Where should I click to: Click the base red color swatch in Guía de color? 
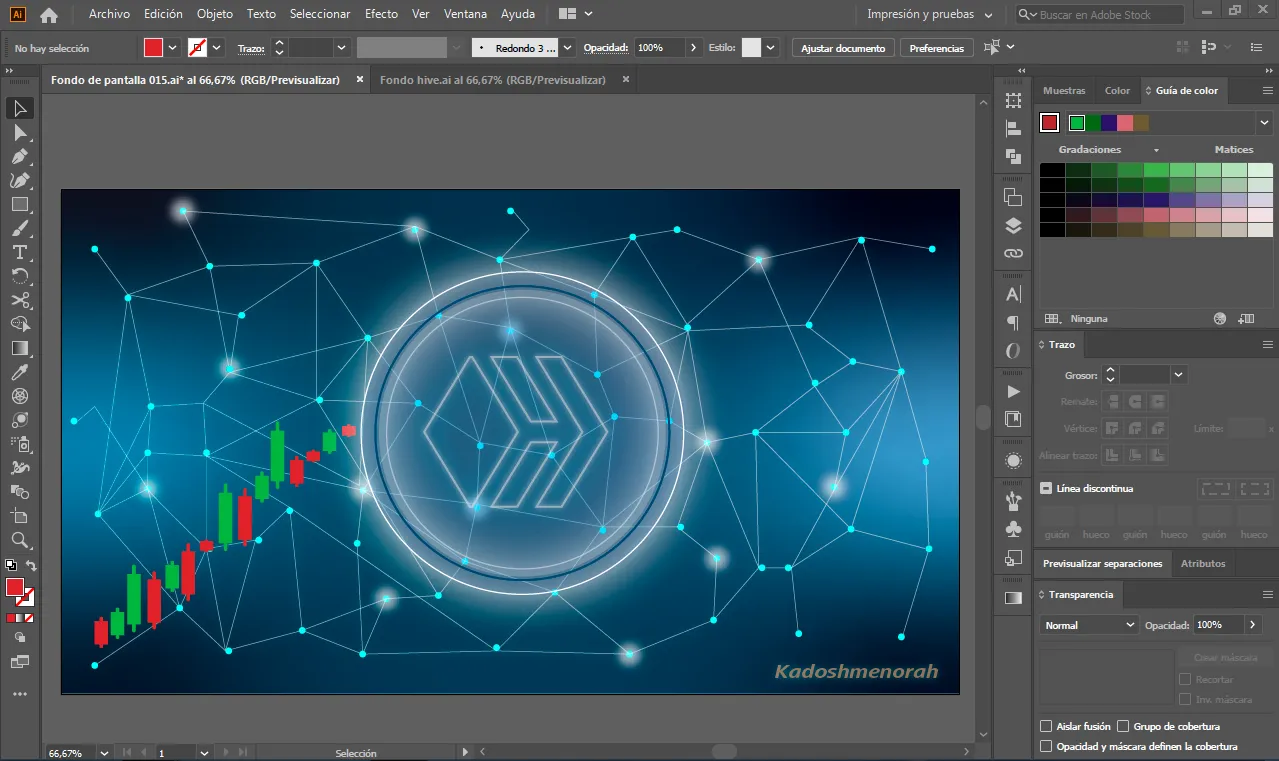click(1049, 122)
